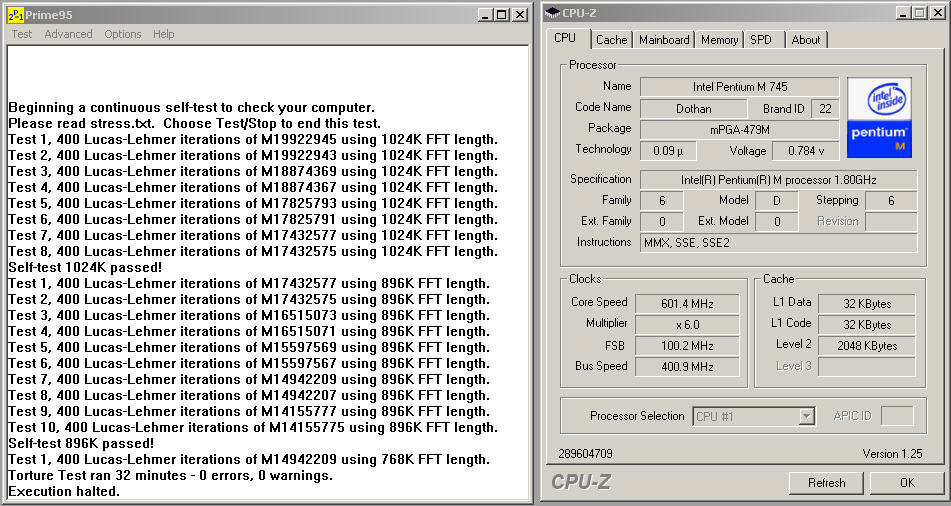Image resolution: width=951 pixels, height=506 pixels.
Task: Click the Stepping value '6'
Action: pos(890,201)
